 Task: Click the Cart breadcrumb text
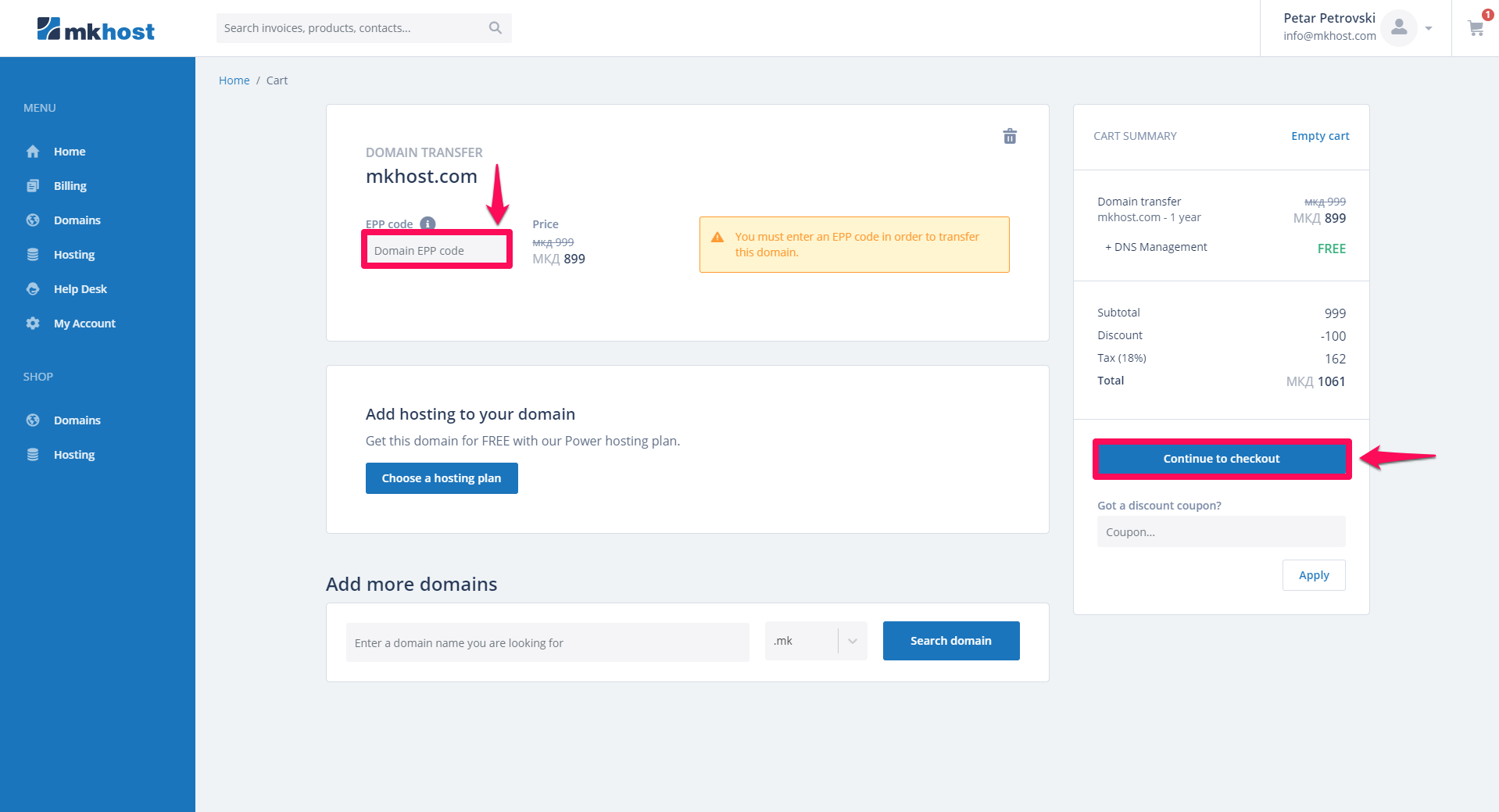point(277,80)
